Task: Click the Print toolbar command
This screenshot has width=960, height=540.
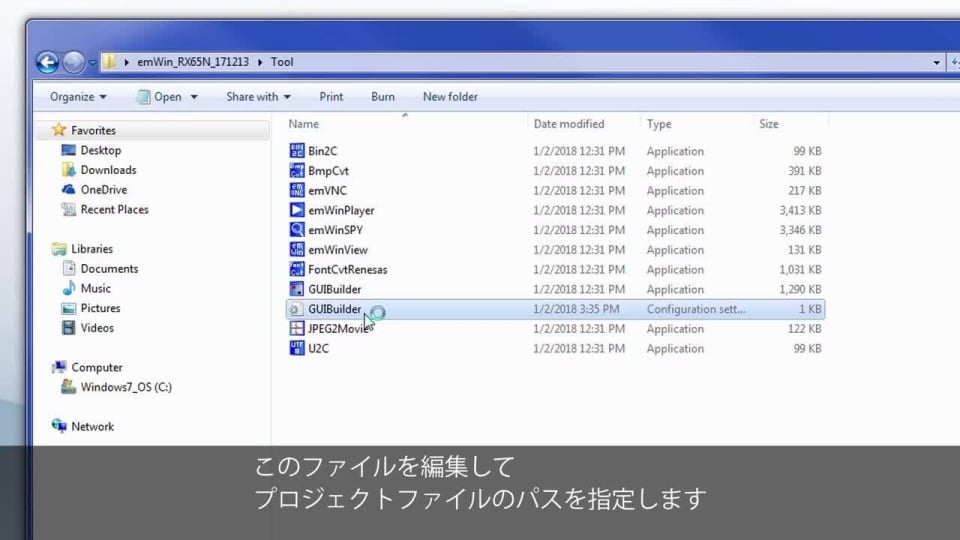Action: tap(331, 97)
